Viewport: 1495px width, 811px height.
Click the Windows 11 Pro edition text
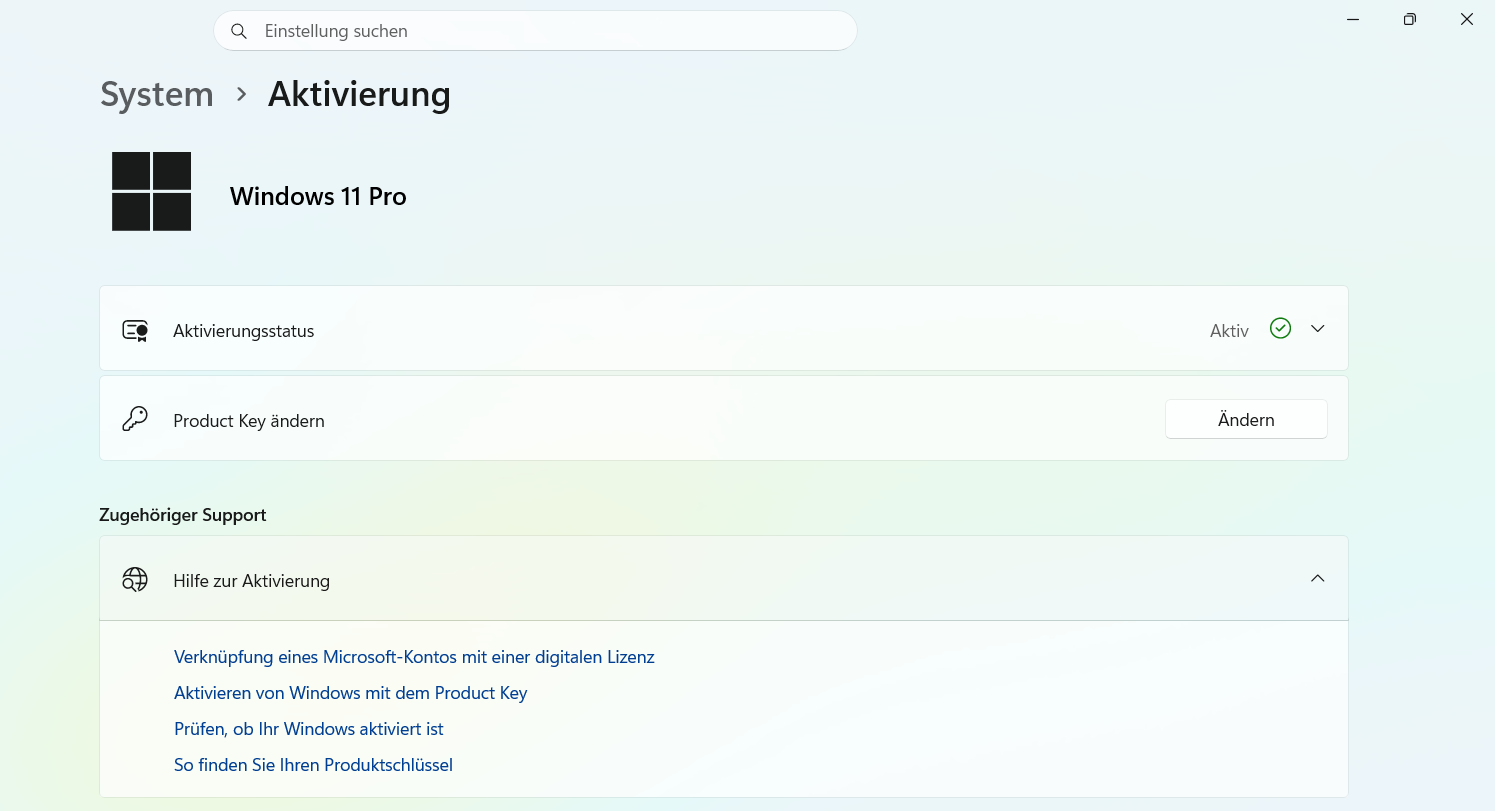pos(318,196)
